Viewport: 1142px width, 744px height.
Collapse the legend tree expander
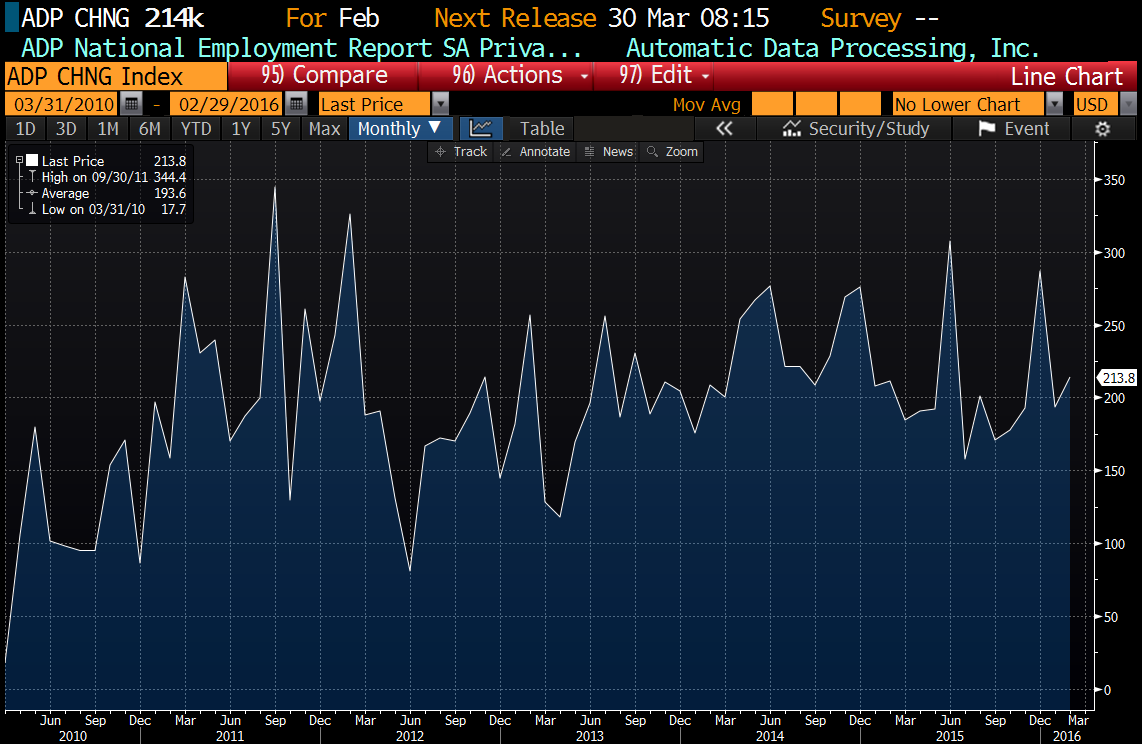tap(19, 161)
